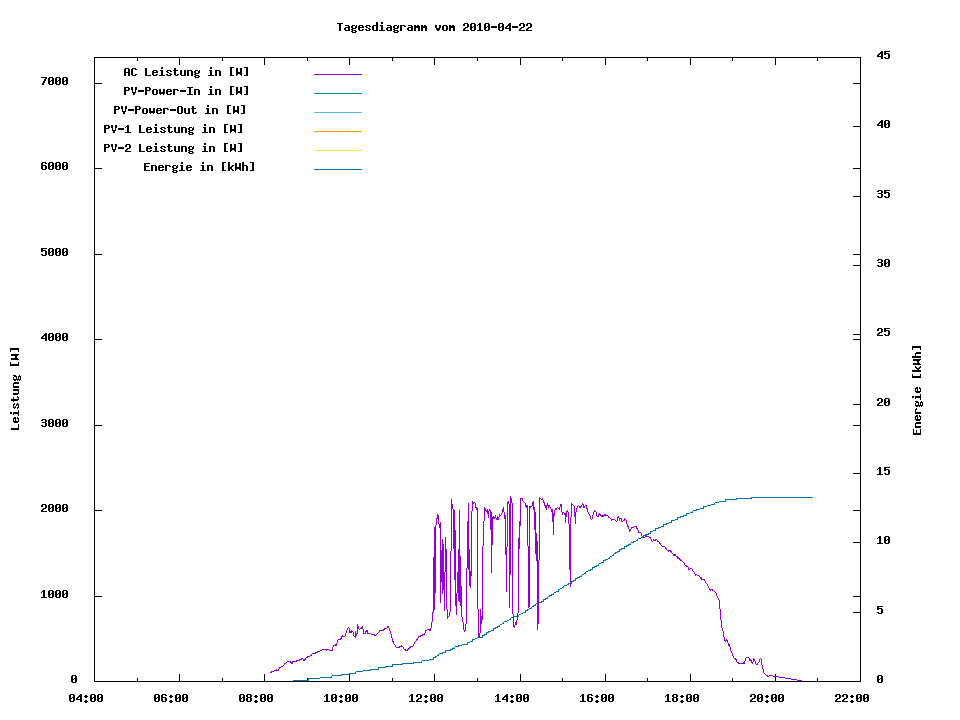The width and height of the screenshot is (960, 720).
Task: Click the line sample beside Energie legend entry
Action: pyautogui.click(x=337, y=169)
